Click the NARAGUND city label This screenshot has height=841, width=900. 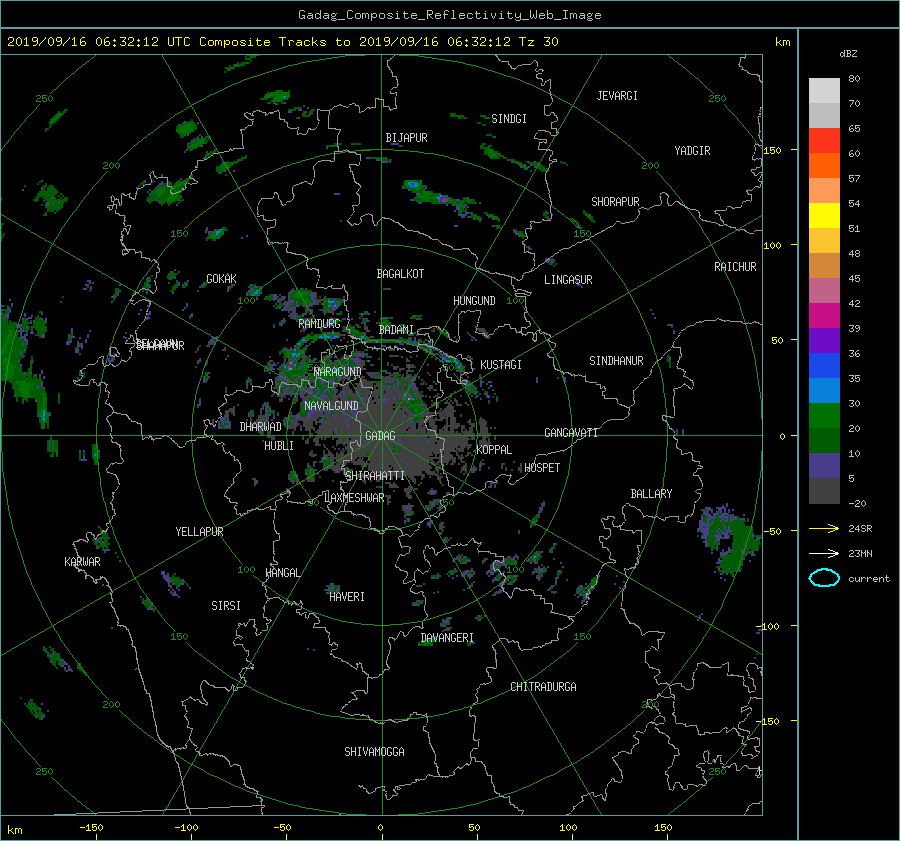pos(337,372)
